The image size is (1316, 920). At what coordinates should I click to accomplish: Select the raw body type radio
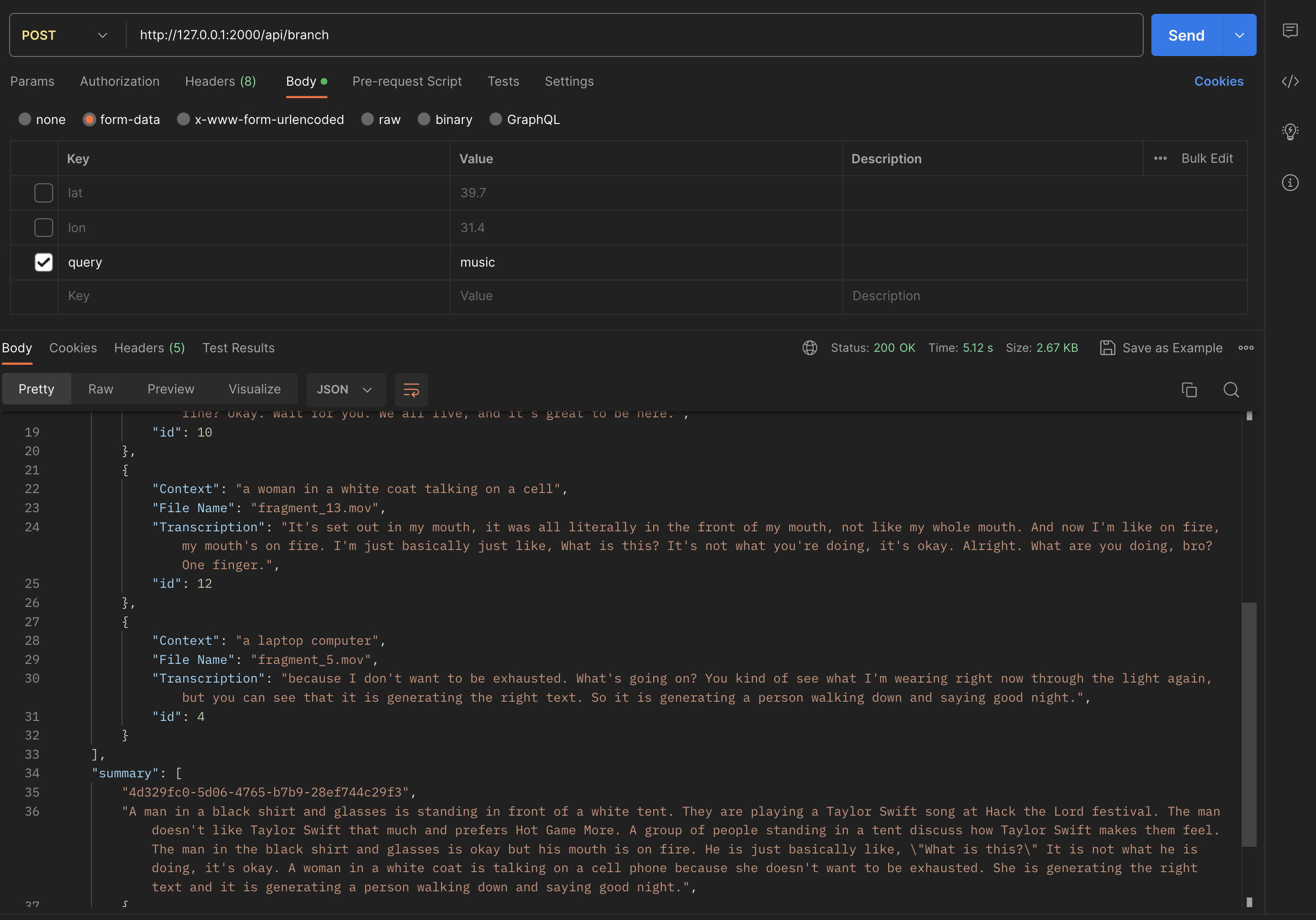pyautogui.click(x=368, y=119)
